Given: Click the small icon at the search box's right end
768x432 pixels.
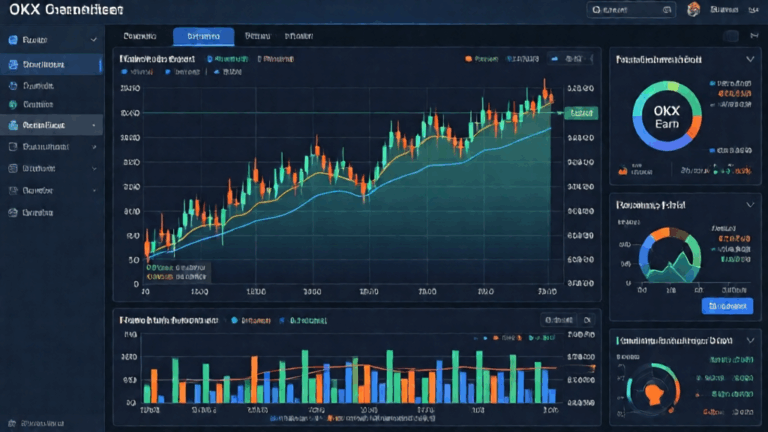Looking at the screenshot, I should pos(667,10).
